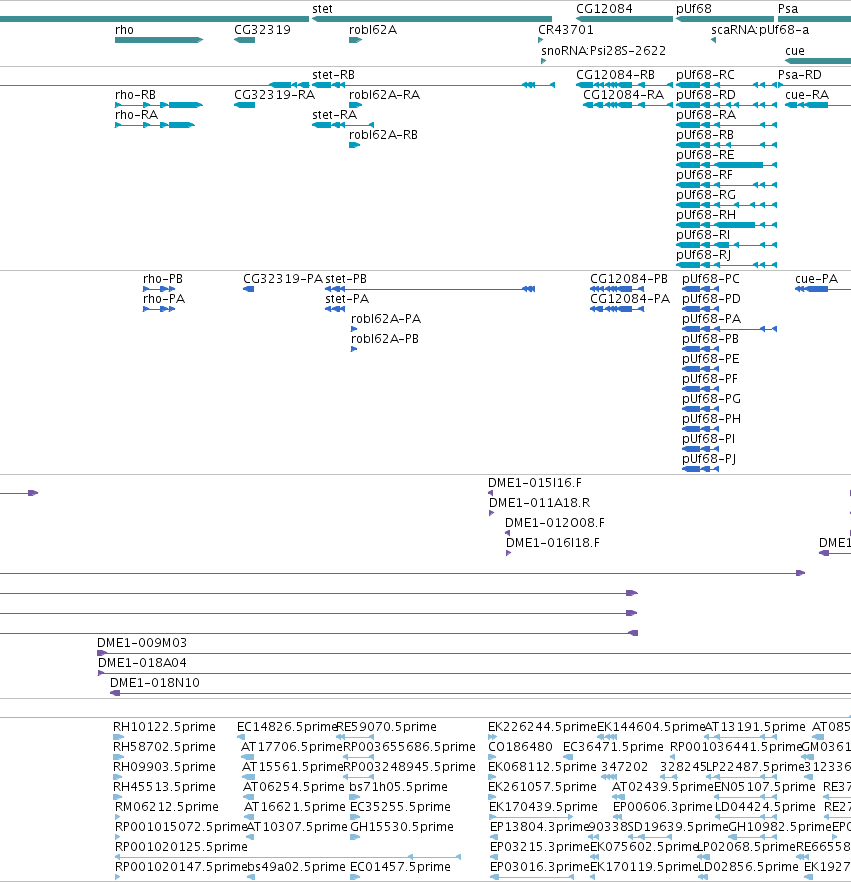
Task: Click the stet-RB transcript label
Action: tap(334, 75)
